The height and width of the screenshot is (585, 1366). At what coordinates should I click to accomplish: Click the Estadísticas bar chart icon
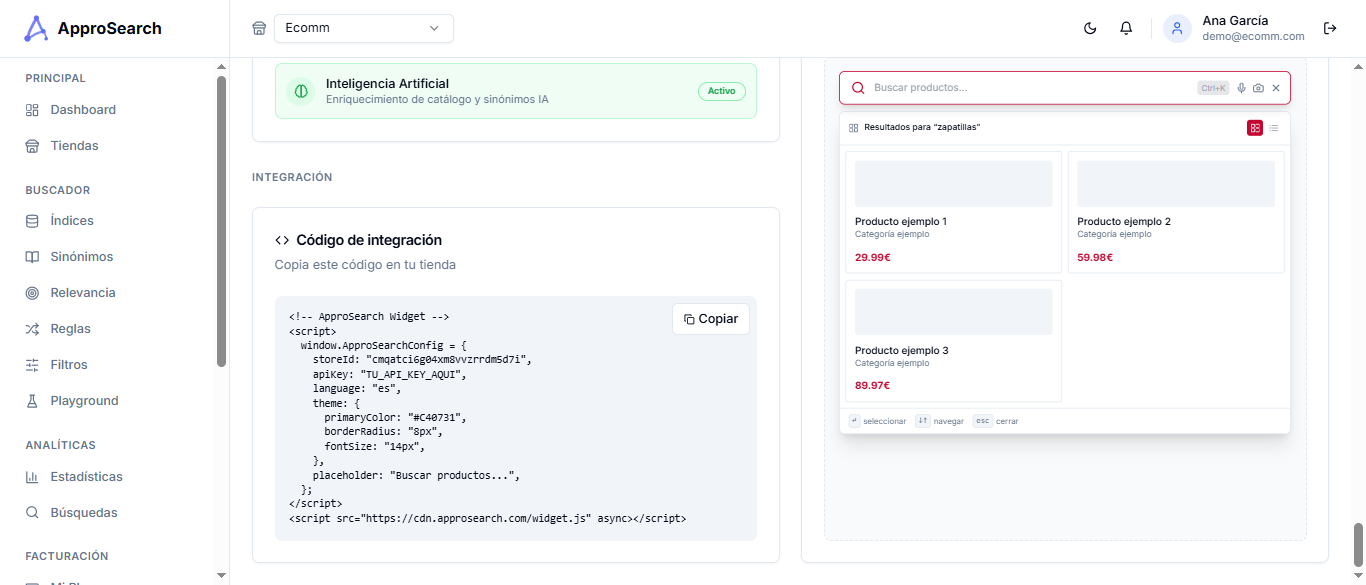pos(32,477)
